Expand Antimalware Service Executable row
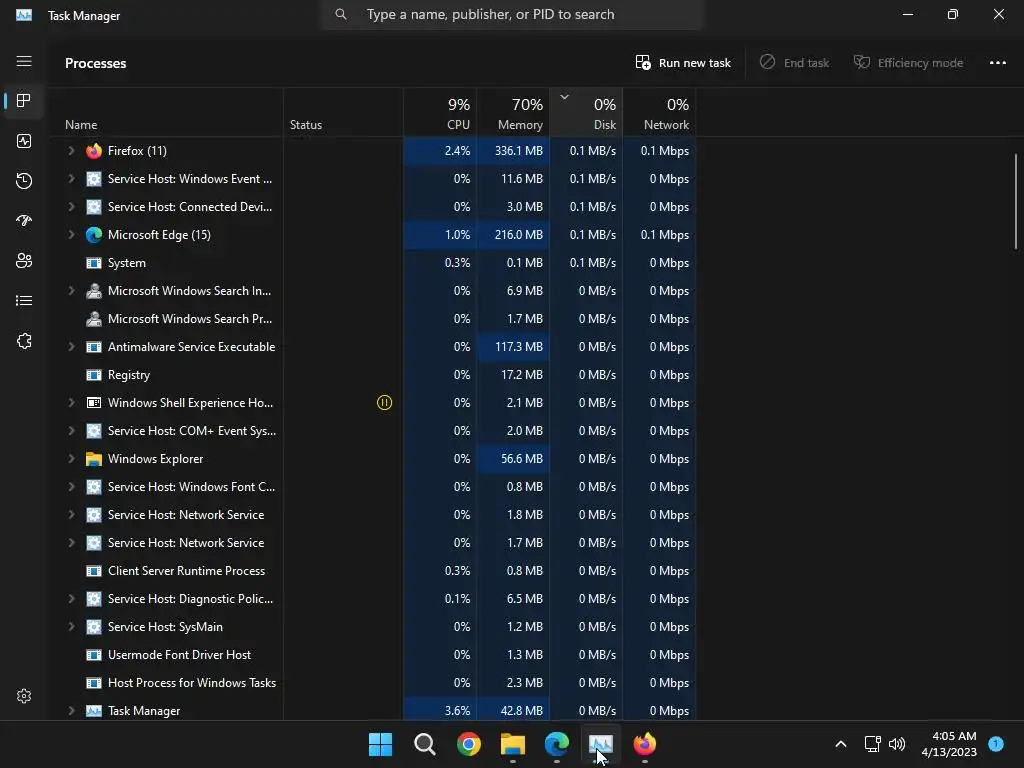 71,347
